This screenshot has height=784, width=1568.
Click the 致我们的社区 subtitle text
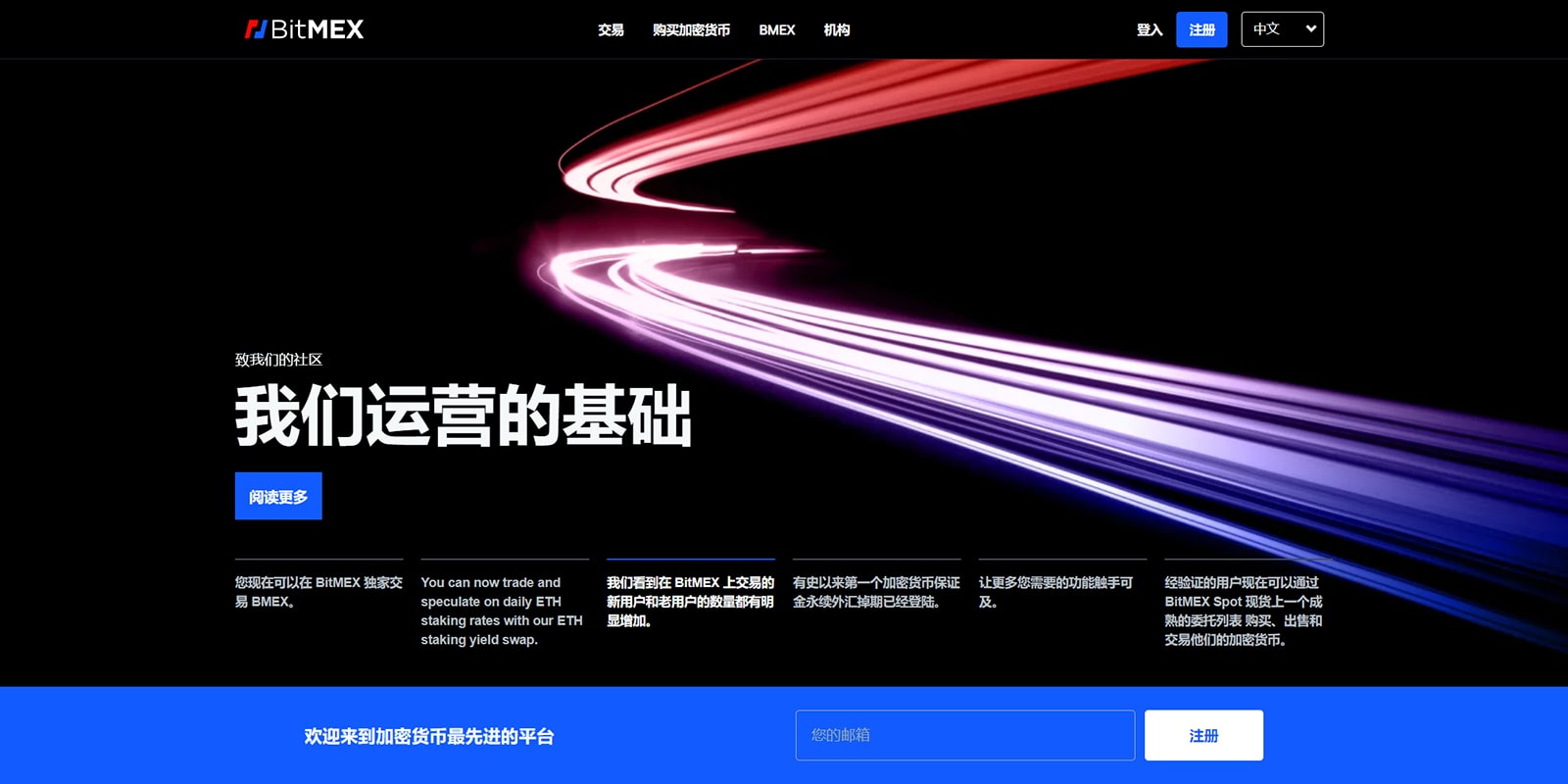278,360
